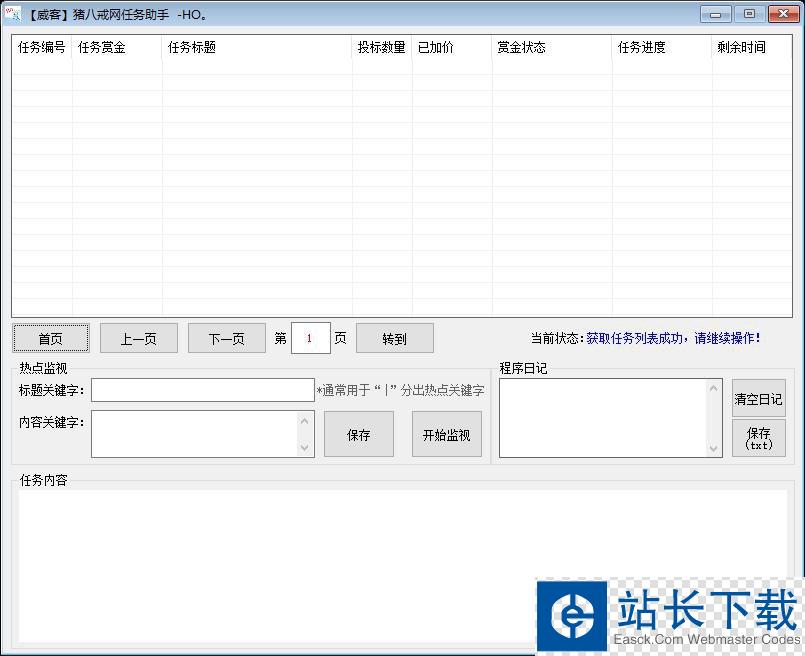The image size is (805, 656).
Task: Sort by 赏金状态 column header
Action: (552, 48)
